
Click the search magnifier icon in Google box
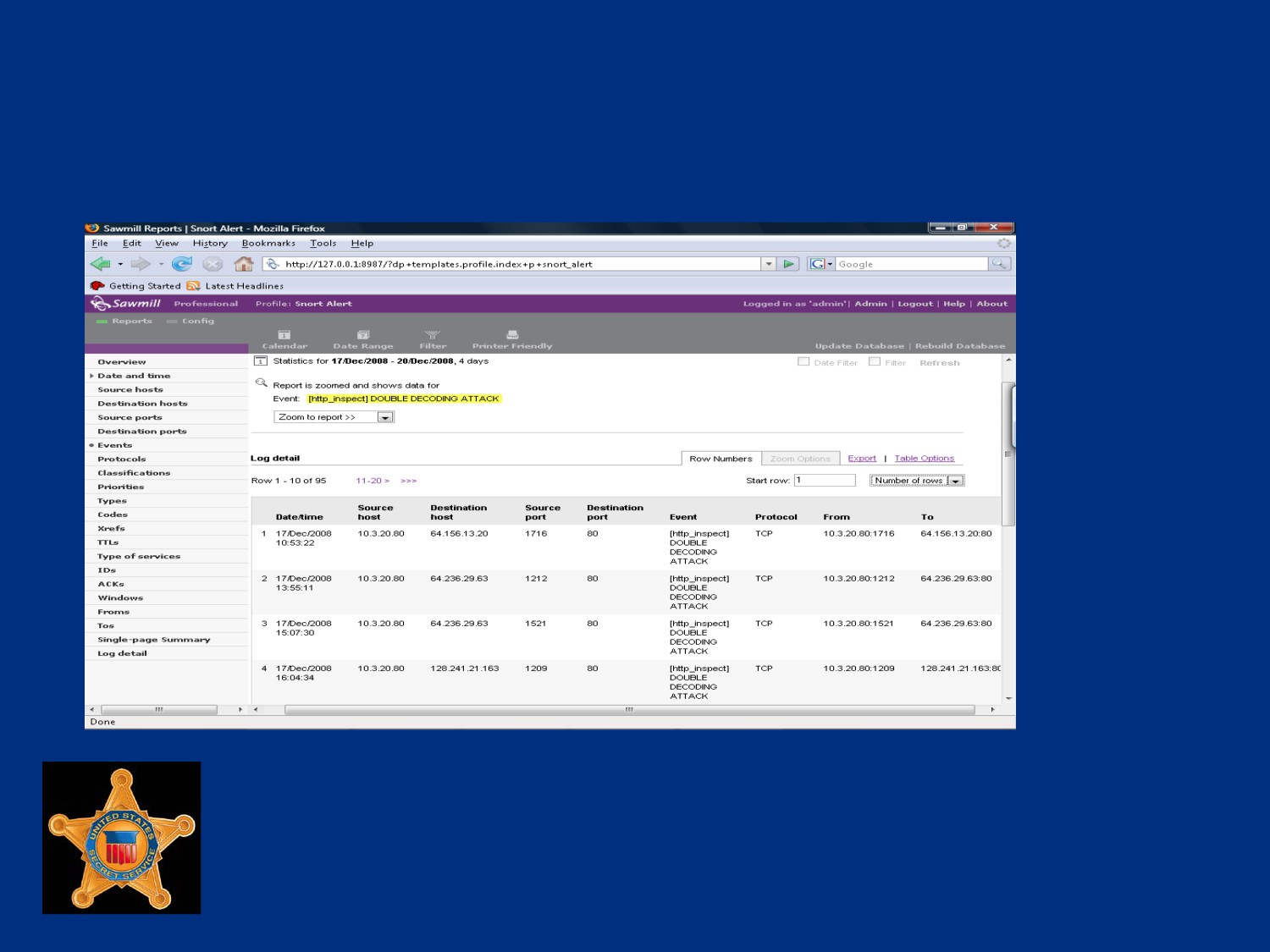pyautogui.click(x=999, y=264)
